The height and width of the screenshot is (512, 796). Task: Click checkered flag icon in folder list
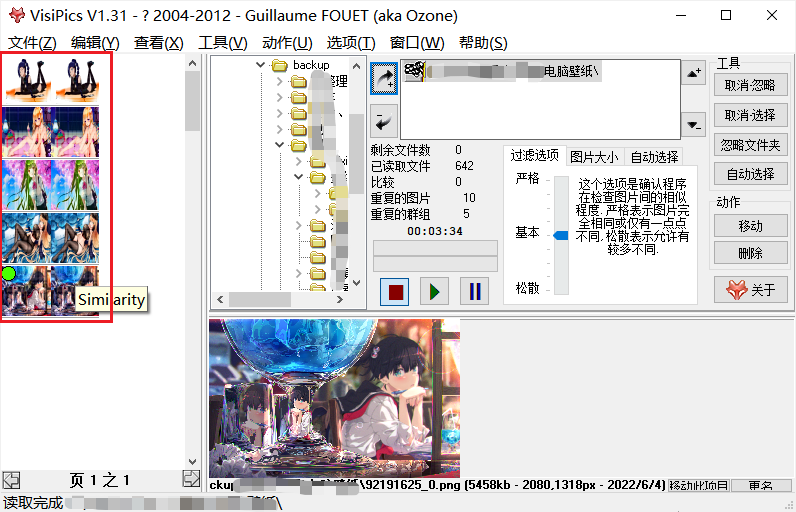pos(414,72)
